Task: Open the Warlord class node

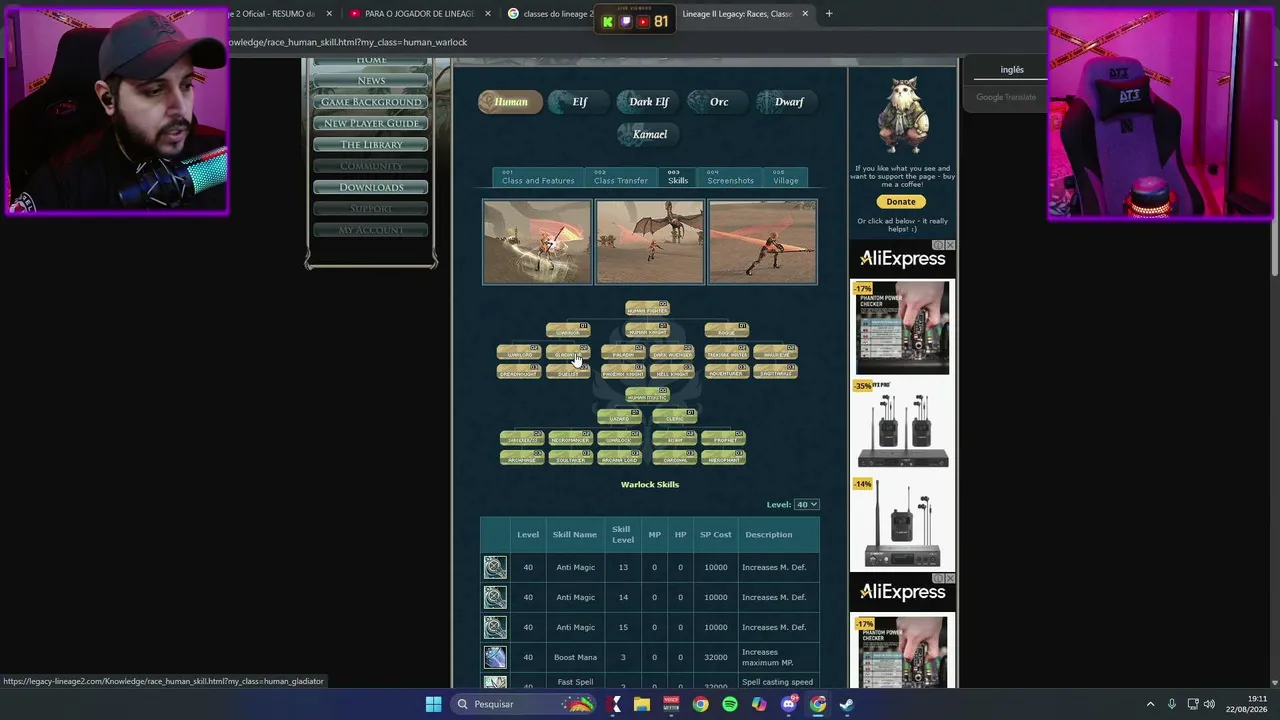Action: point(519,352)
